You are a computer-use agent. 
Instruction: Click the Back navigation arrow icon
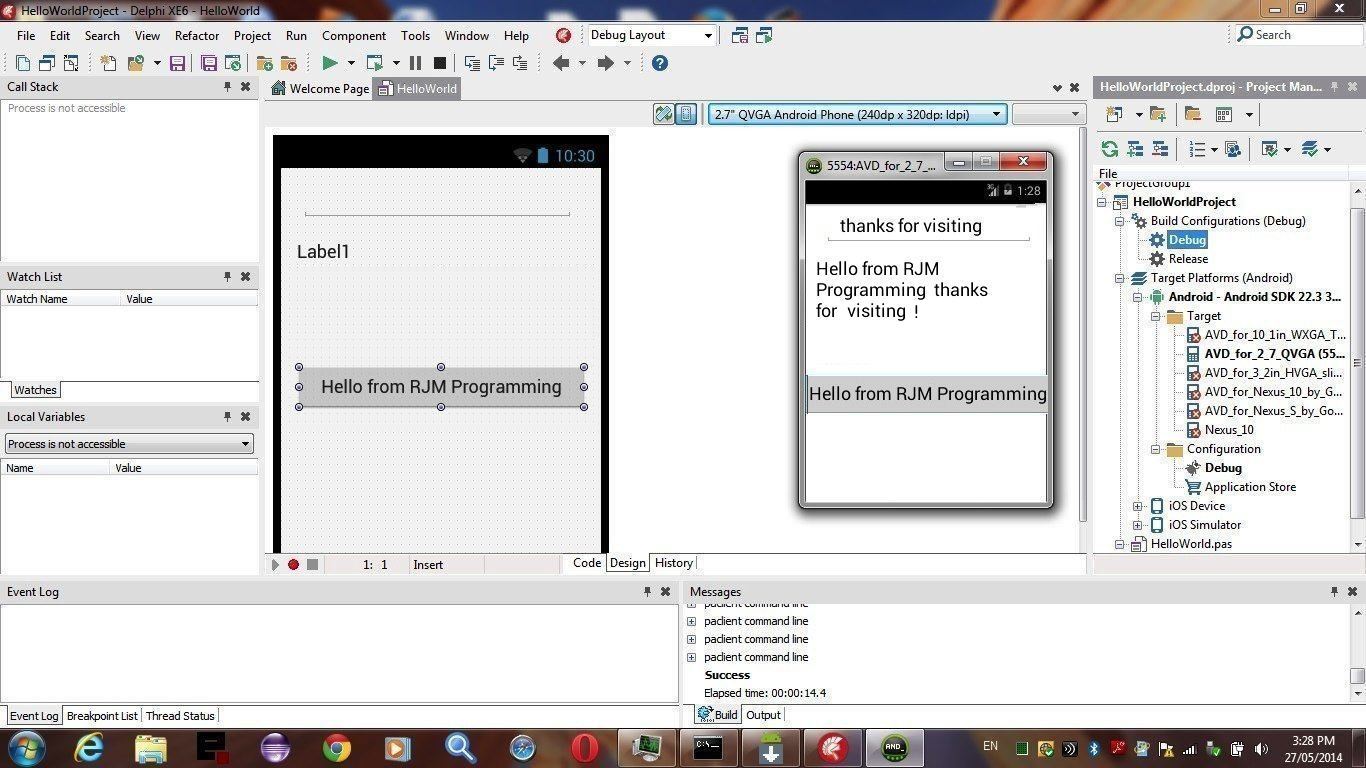click(x=561, y=63)
